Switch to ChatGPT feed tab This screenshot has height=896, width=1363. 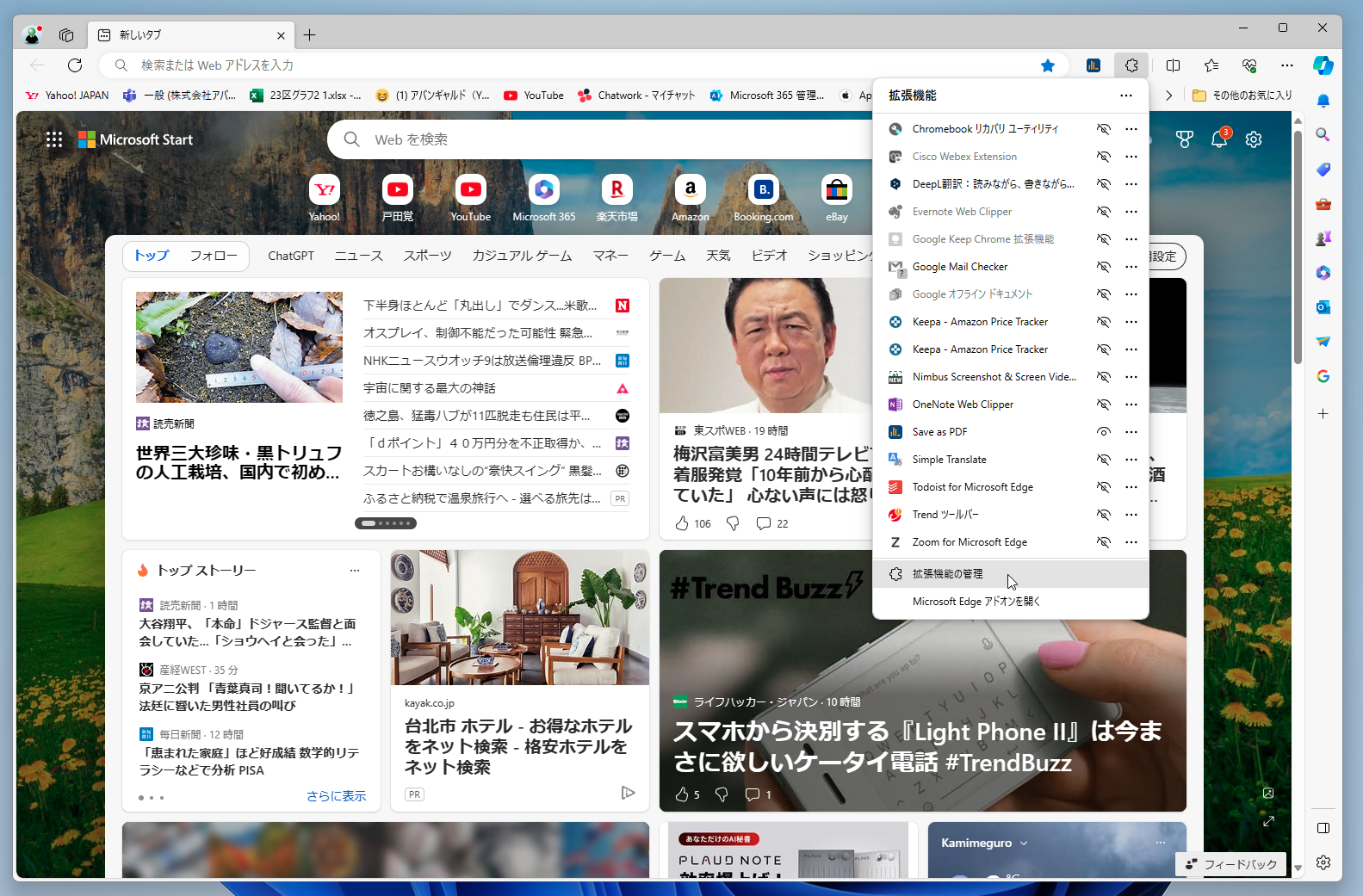click(291, 256)
